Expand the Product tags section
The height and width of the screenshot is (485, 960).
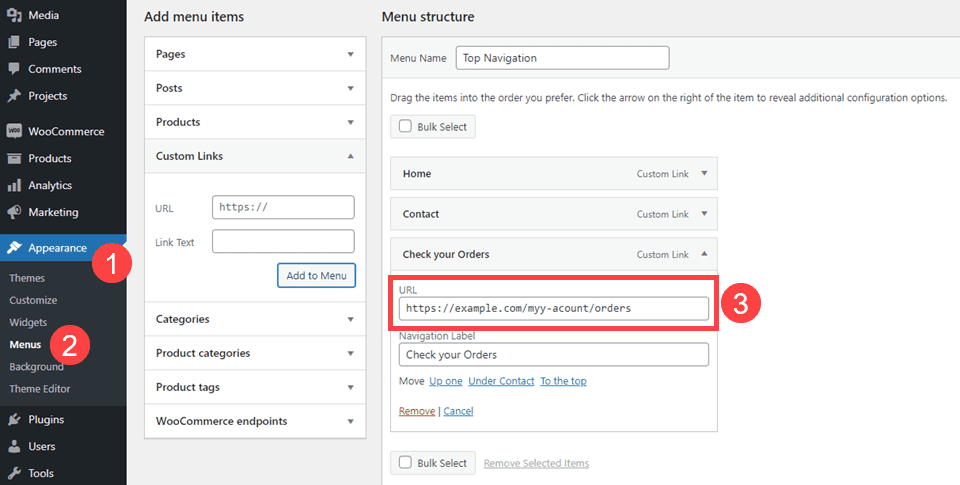point(255,387)
